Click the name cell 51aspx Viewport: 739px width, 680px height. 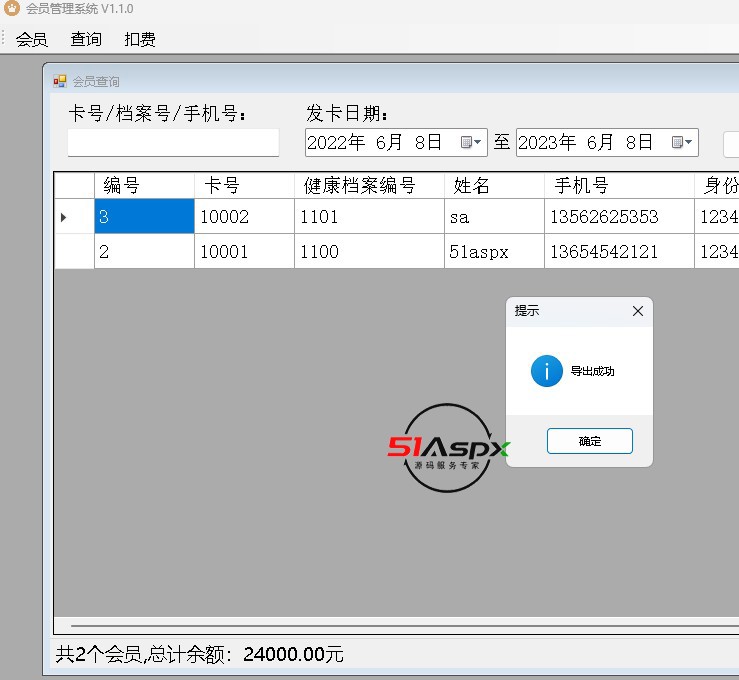(494, 251)
